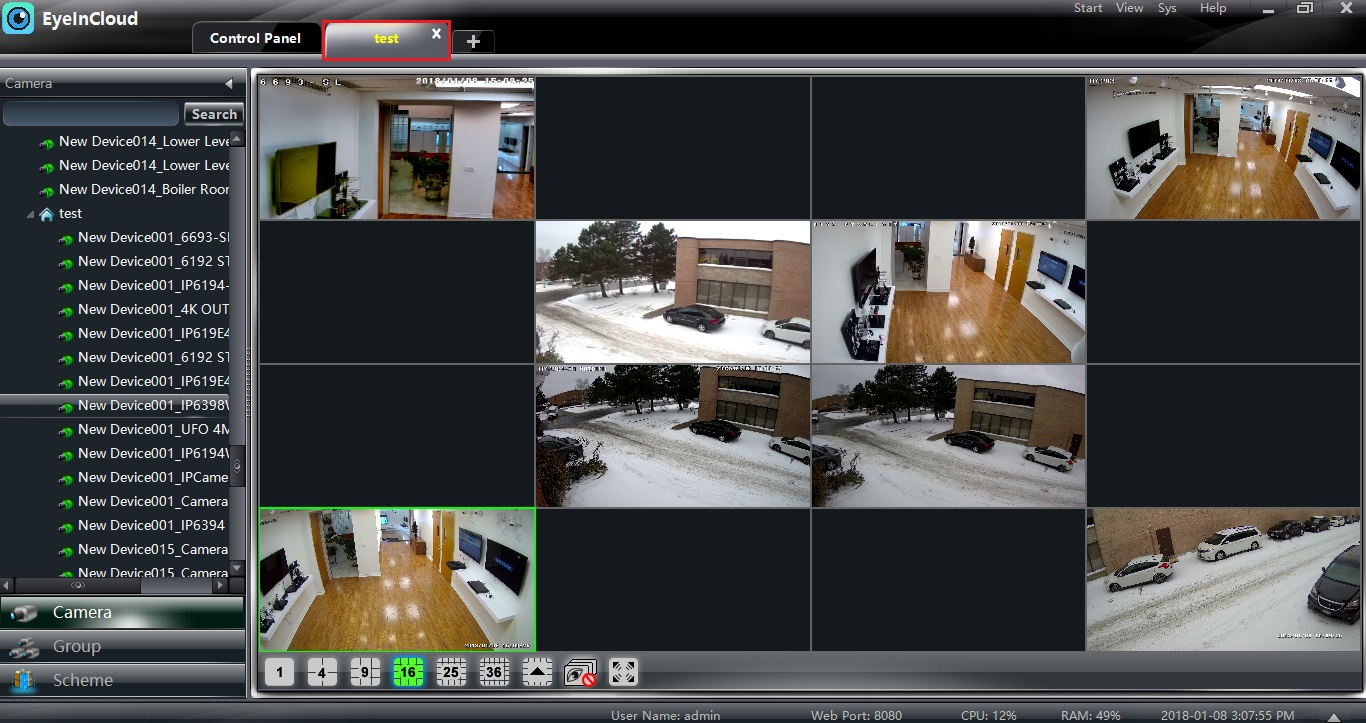
Task: Click Web Port: 8080 status text
Action: point(856,715)
